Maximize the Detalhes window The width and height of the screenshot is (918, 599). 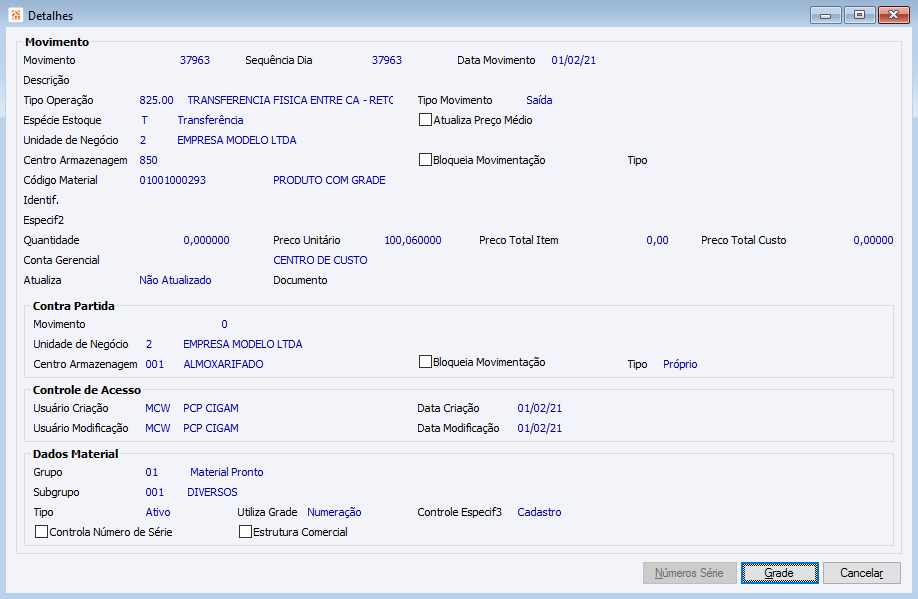859,15
